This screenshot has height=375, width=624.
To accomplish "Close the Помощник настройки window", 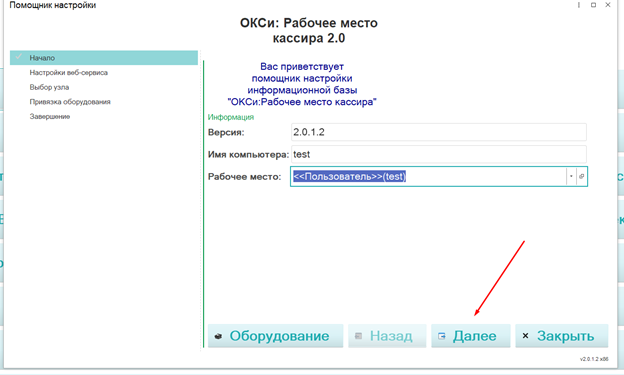I will tap(608, 5).
